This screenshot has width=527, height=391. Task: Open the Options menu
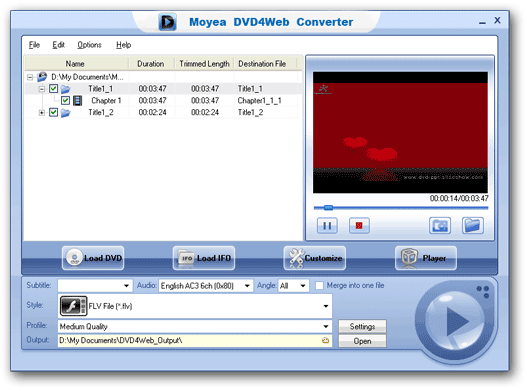pos(89,45)
